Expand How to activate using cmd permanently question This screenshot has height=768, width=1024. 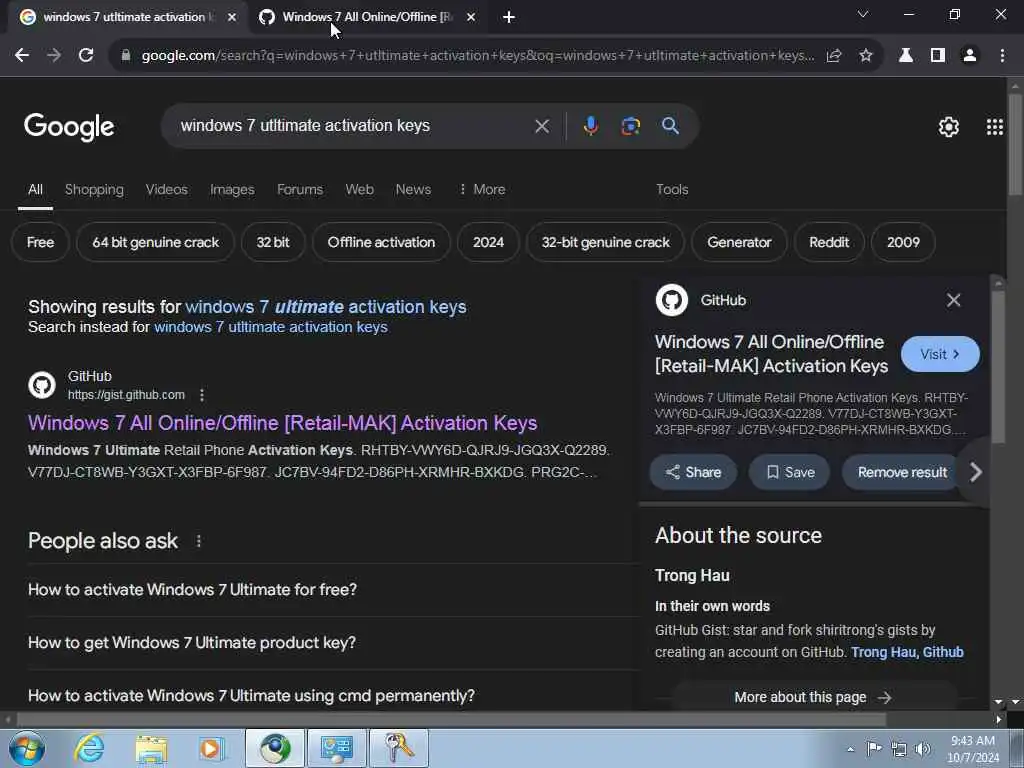click(x=333, y=696)
